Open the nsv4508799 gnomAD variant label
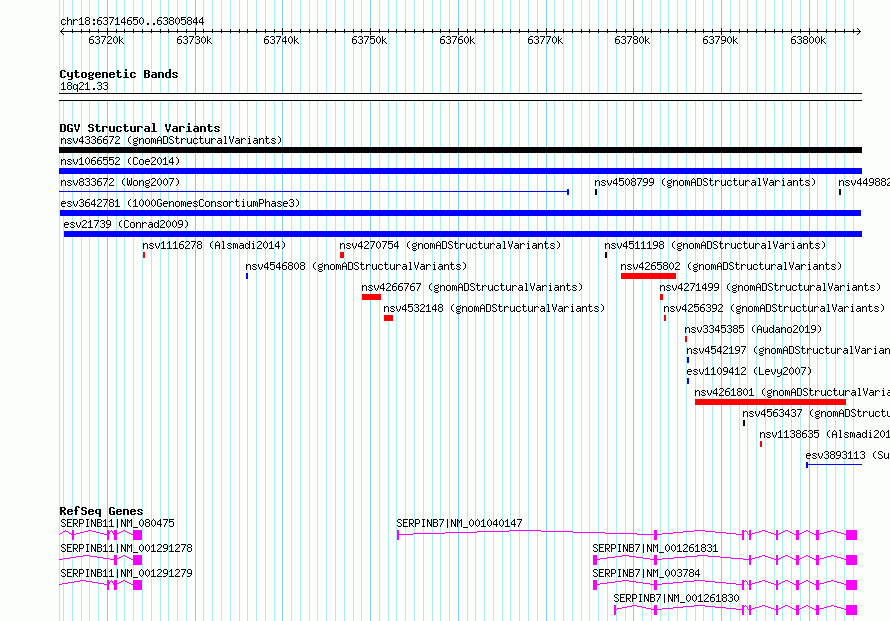890x621 pixels. pos(706,182)
